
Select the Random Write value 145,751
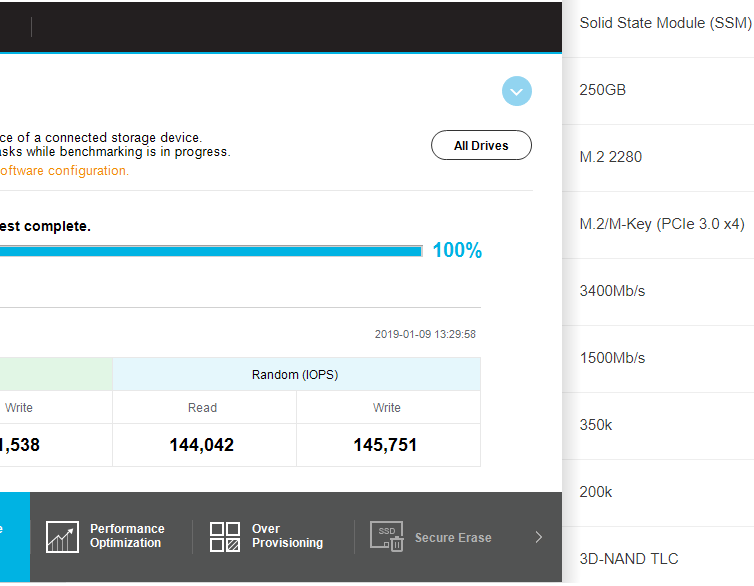(385, 445)
